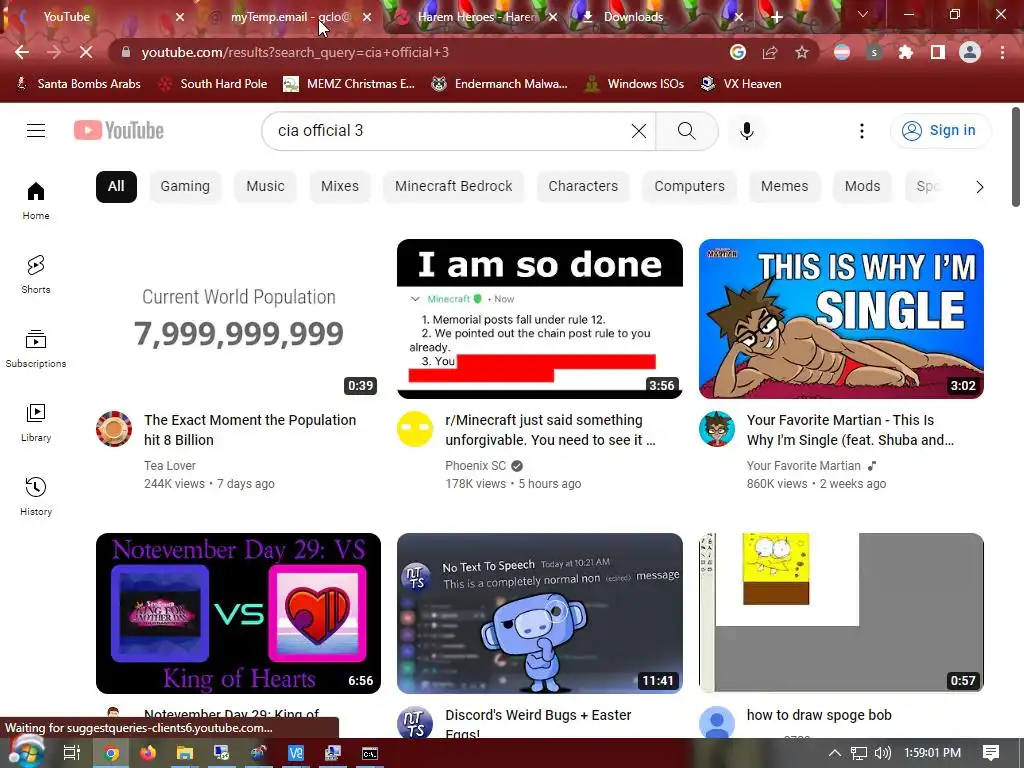Select the Computers filter chip
The width and height of the screenshot is (1024, 768).
(690, 187)
